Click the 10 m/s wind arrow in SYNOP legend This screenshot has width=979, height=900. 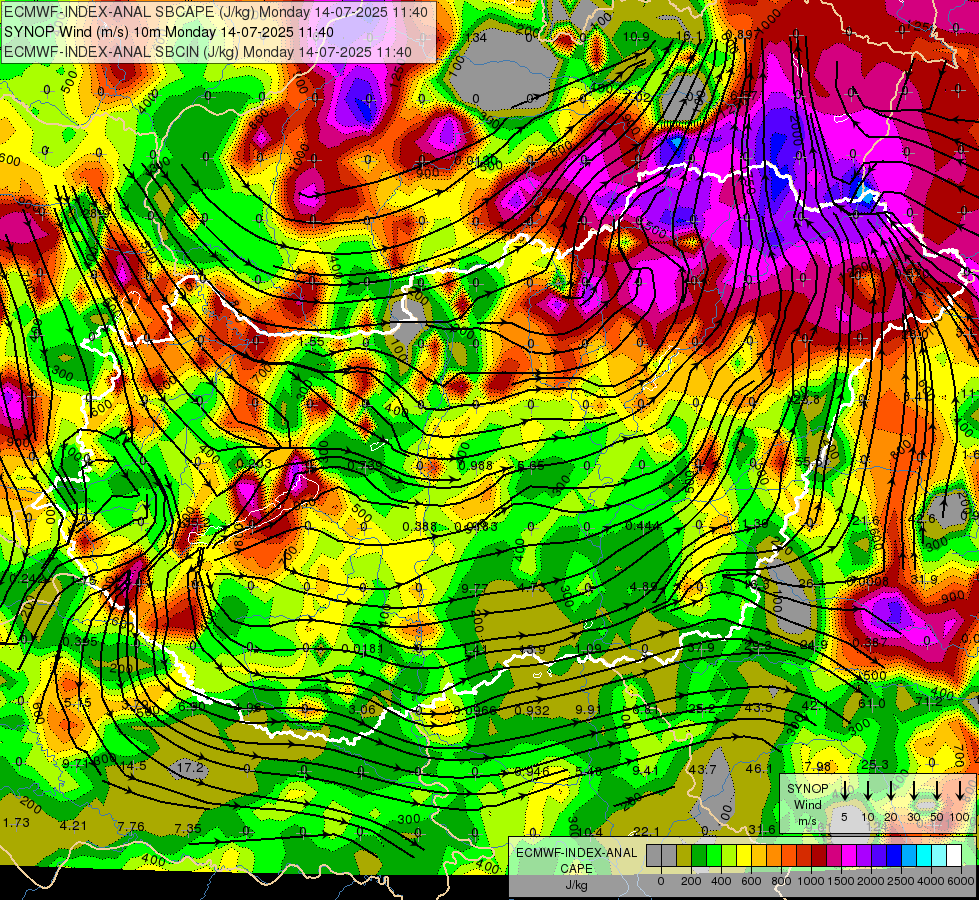click(x=867, y=790)
